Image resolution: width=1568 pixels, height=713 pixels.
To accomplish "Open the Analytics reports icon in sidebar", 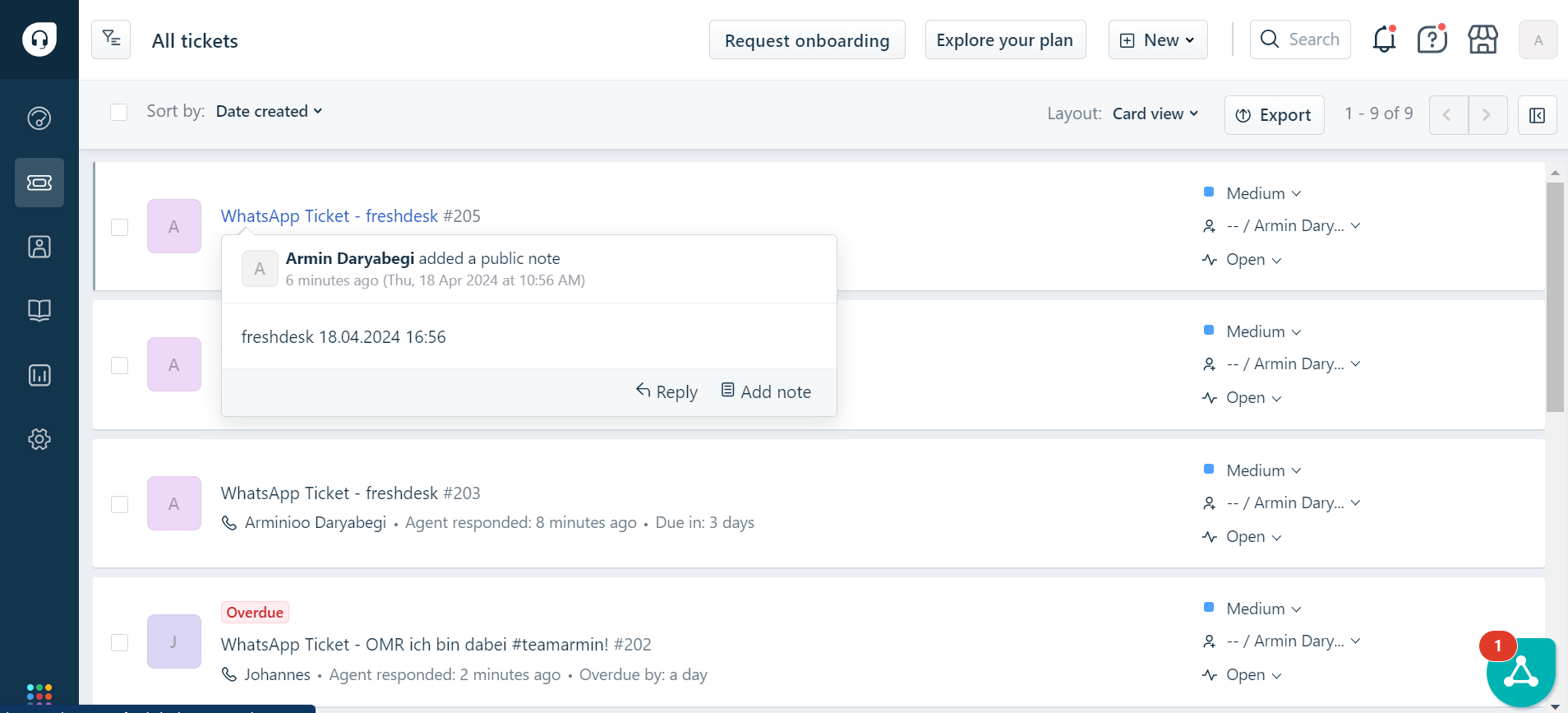I will pyautogui.click(x=39, y=375).
